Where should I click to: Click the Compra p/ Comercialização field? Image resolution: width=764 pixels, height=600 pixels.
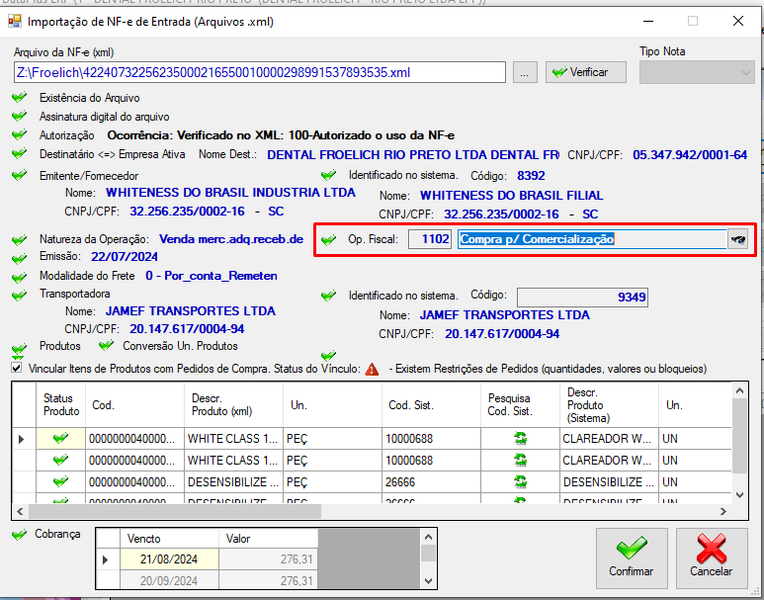(592, 239)
